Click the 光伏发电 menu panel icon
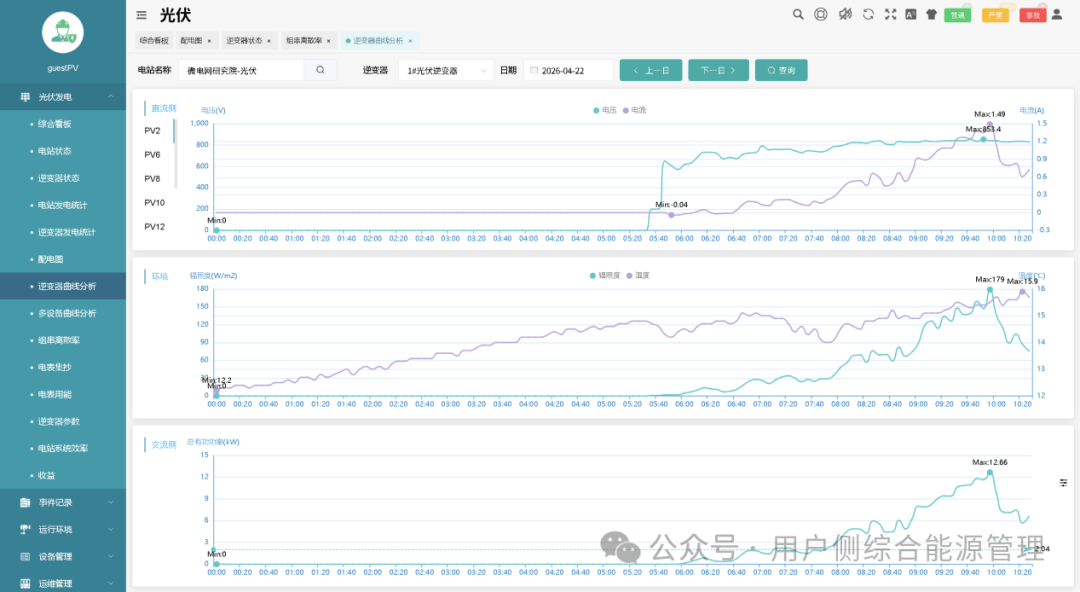Screen dimensions: 1080x592 tap(25, 96)
